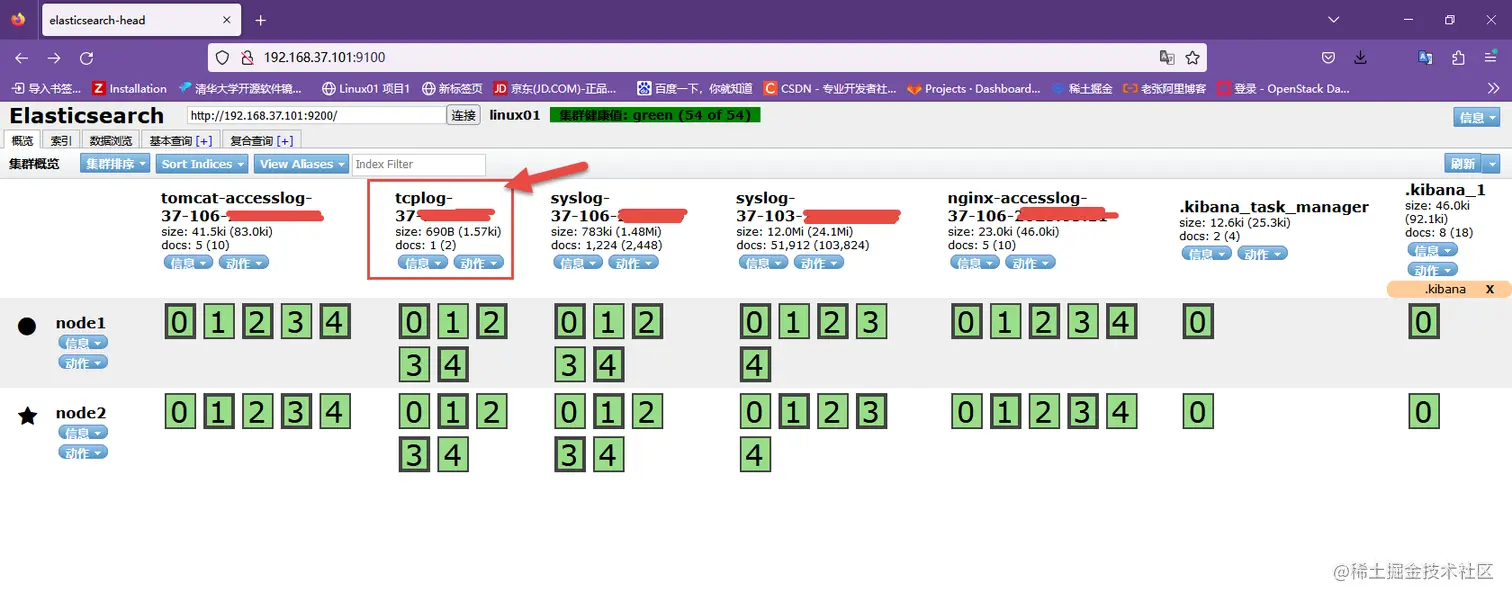The width and height of the screenshot is (1512, 600).
Task: Click the list all tabs chevron
Action: (1333, 20)
